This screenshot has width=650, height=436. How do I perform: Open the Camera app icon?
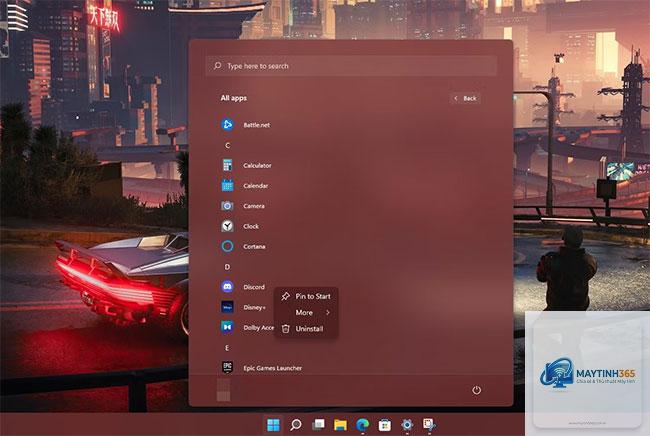(227, 206)
